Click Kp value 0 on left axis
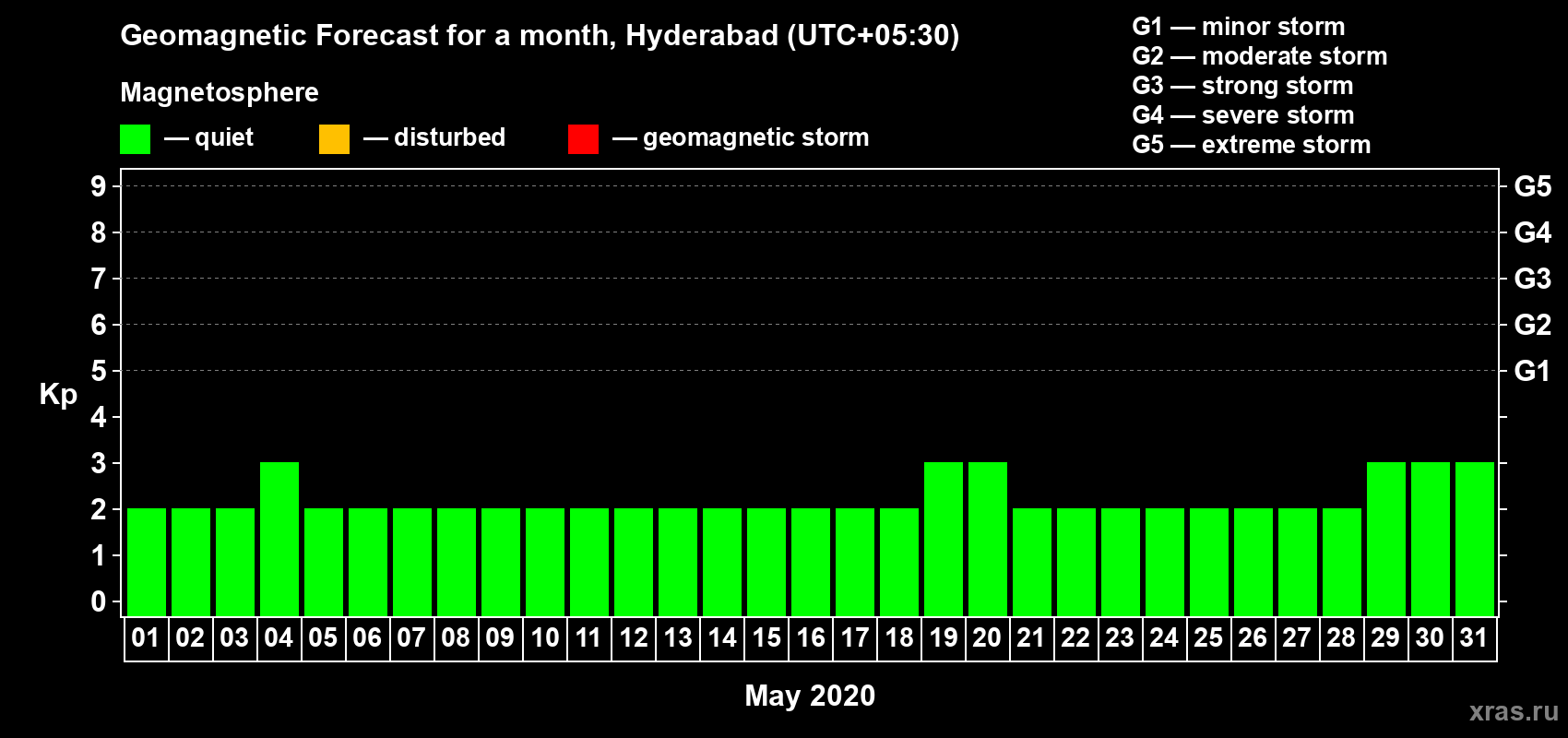The image size is (1568, 738). [x=99, y=601]
